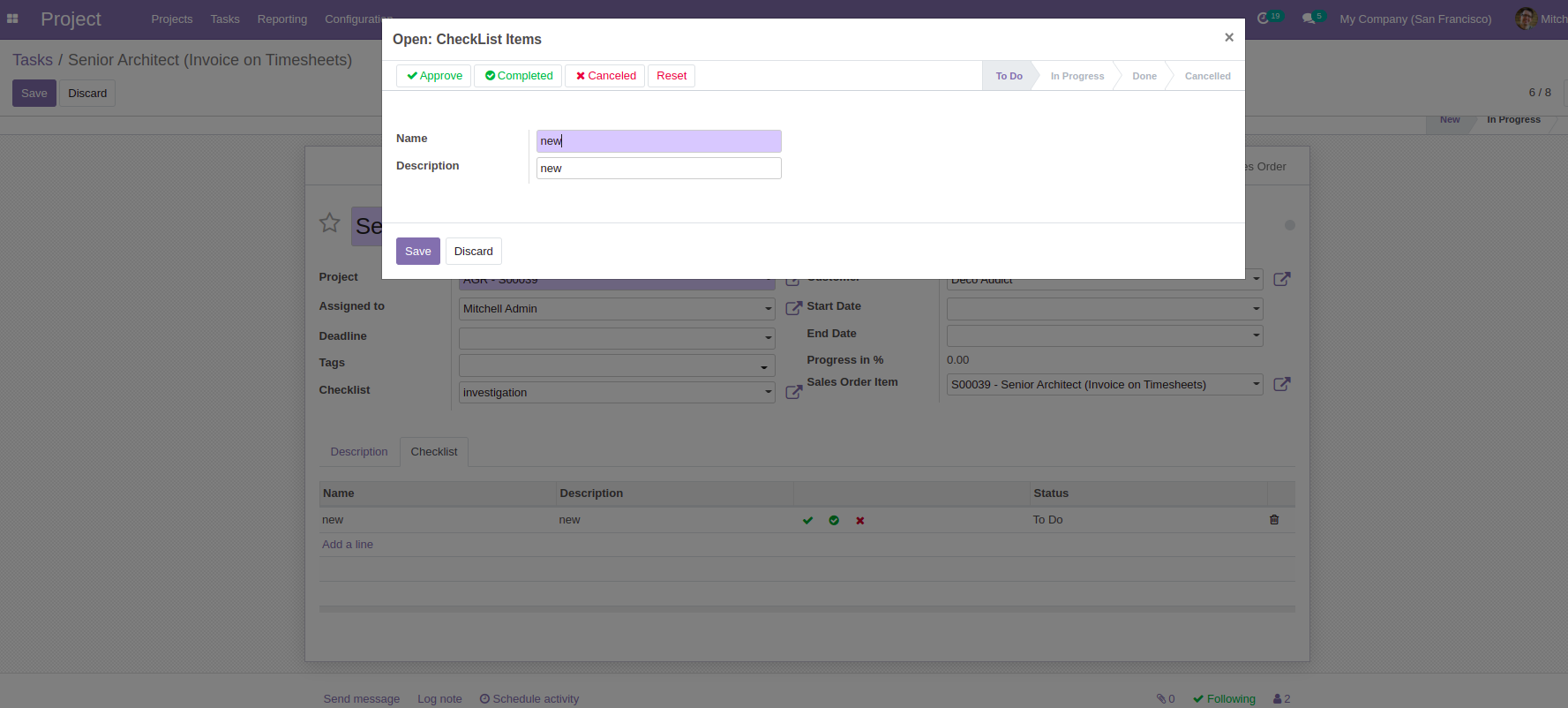Open the Reporting menu
1568x708 pixels.
point(281,19)
